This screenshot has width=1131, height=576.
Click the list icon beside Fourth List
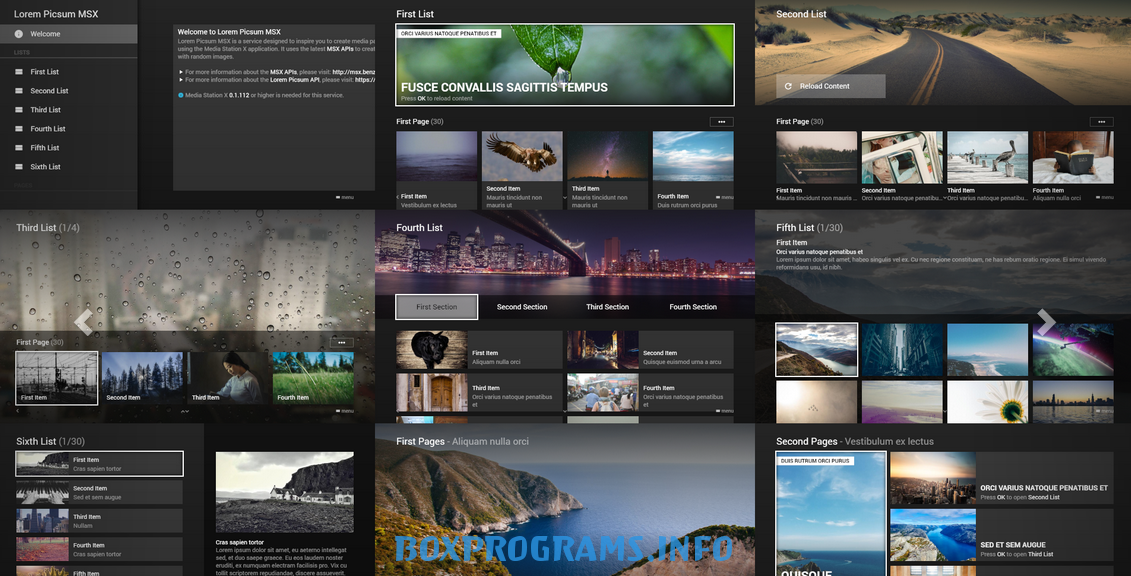click(x=18, y=129)
